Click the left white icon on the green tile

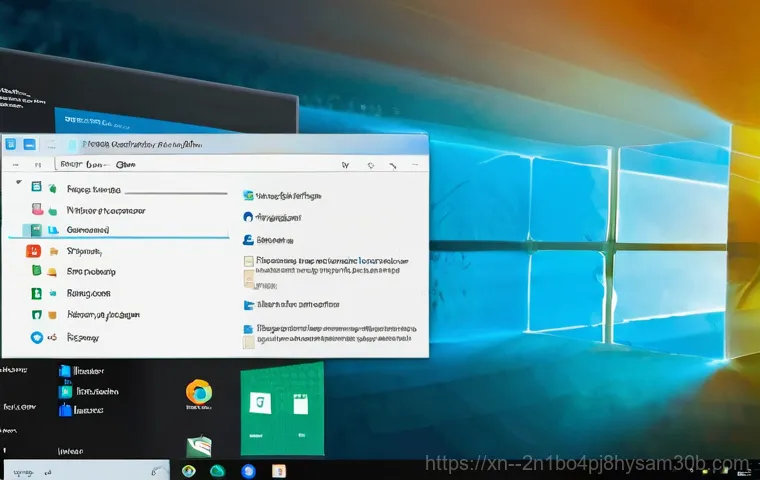click(x=257, y=405)
